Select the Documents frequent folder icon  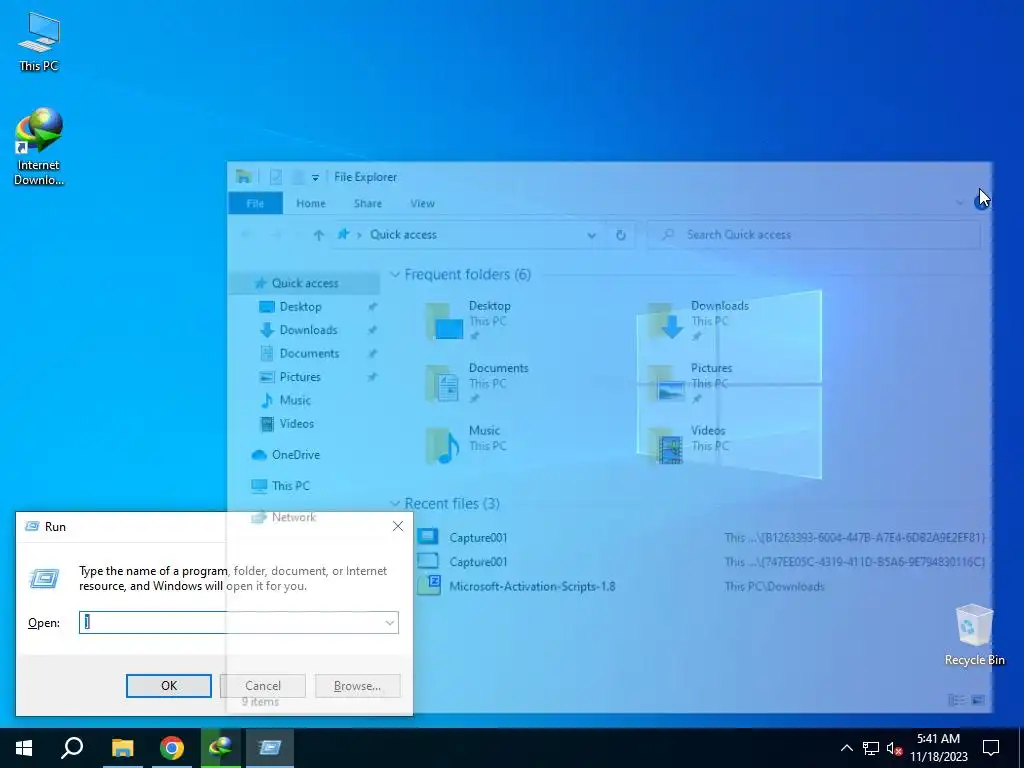coord(443,383)
